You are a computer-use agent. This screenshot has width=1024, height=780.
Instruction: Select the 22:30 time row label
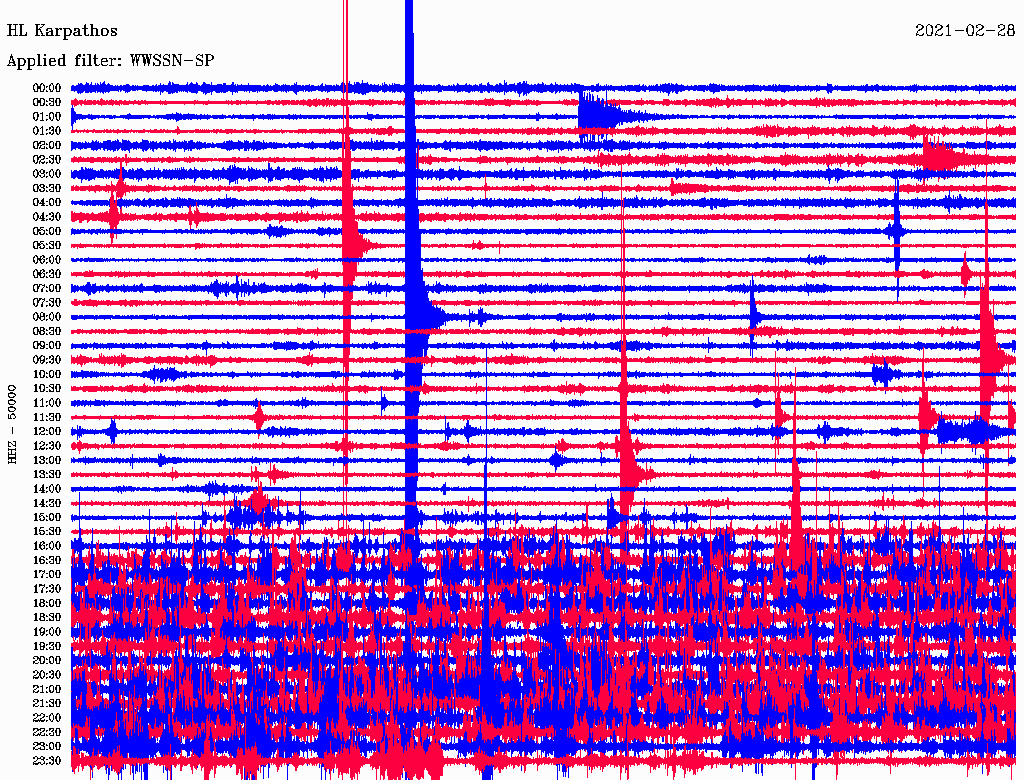tap(47, 732)
